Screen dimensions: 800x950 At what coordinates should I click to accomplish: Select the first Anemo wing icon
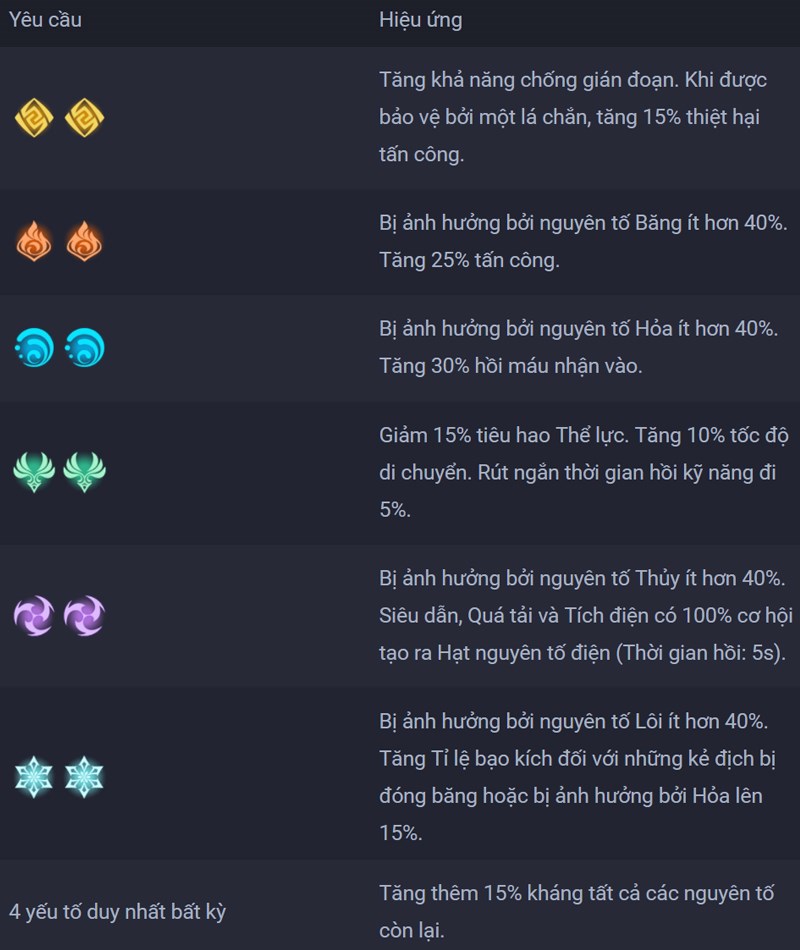(x=34, y=471)
